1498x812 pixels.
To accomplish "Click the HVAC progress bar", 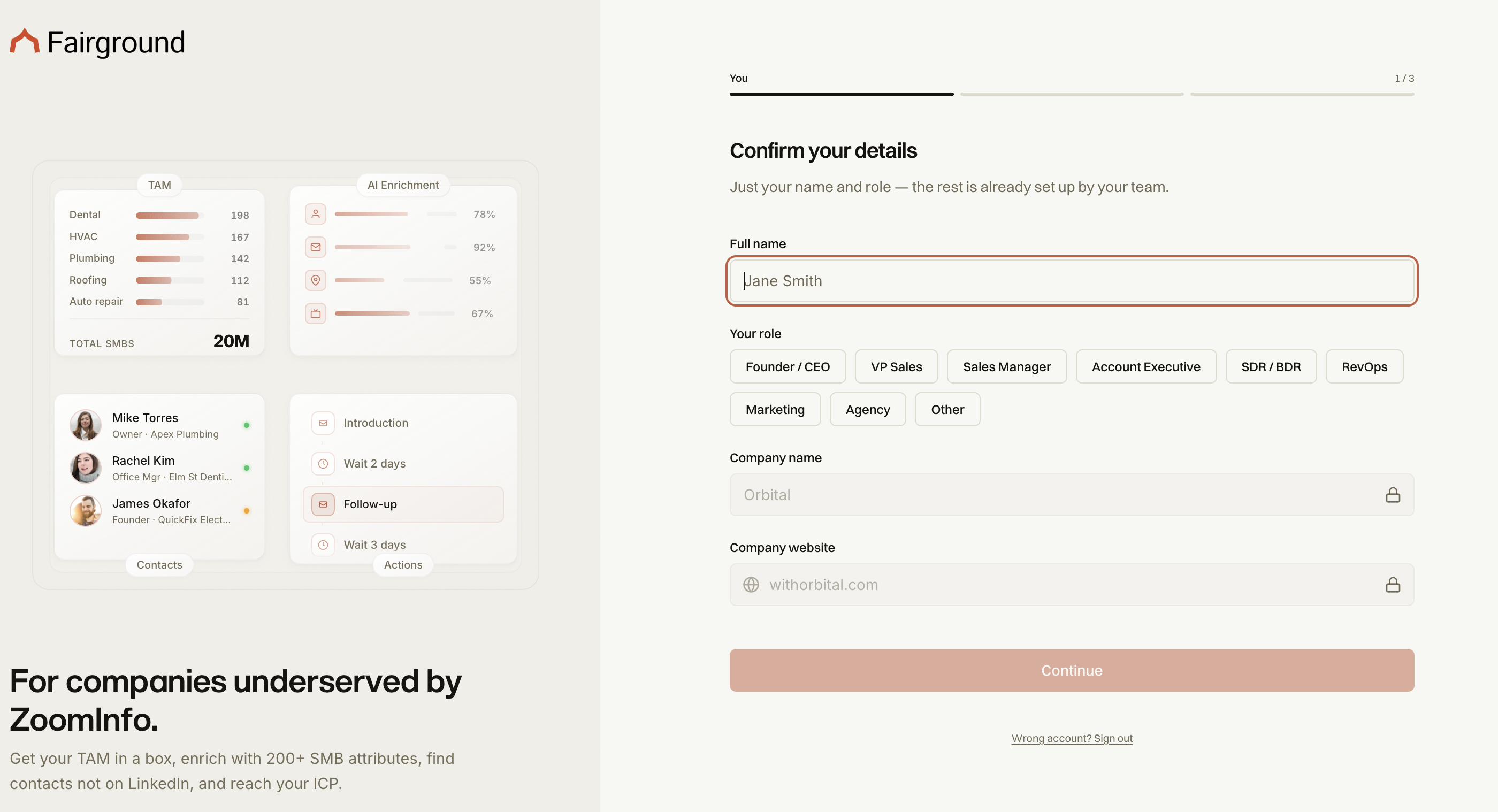I will coord(170,237).
